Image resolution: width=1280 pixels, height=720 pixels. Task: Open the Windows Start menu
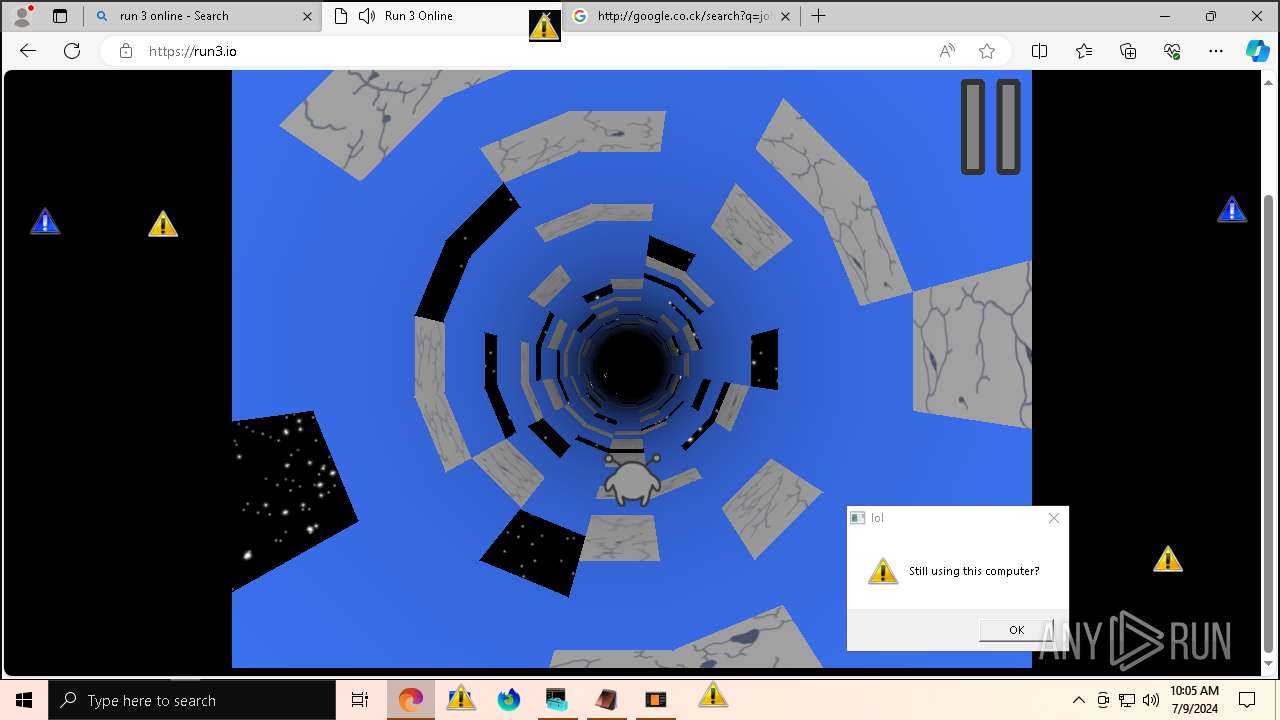point(24,700)
